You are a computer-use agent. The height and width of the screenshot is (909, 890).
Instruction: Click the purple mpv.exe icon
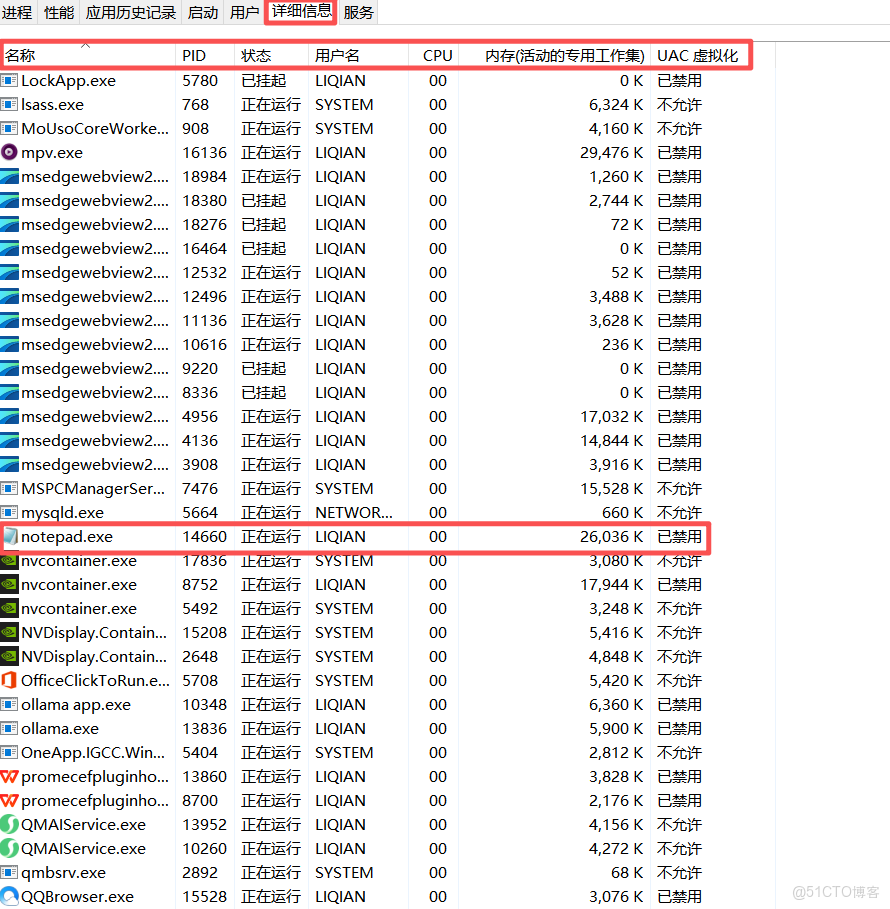[x=9, y=152]
